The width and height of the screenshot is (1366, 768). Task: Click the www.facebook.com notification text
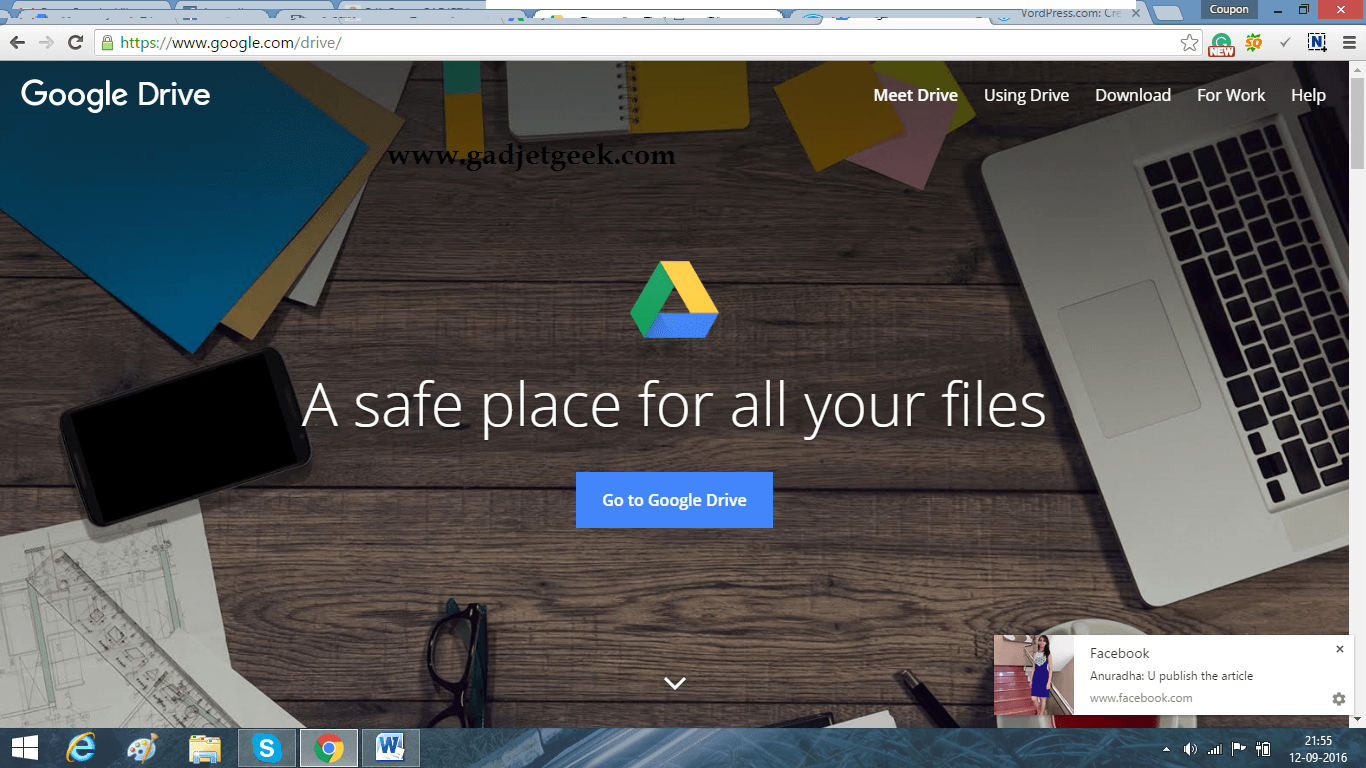(1141, 698)
